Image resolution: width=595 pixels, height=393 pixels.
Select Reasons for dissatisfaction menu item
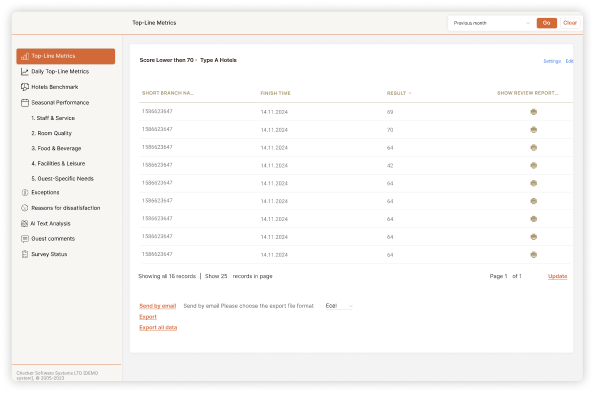[66, 208]
